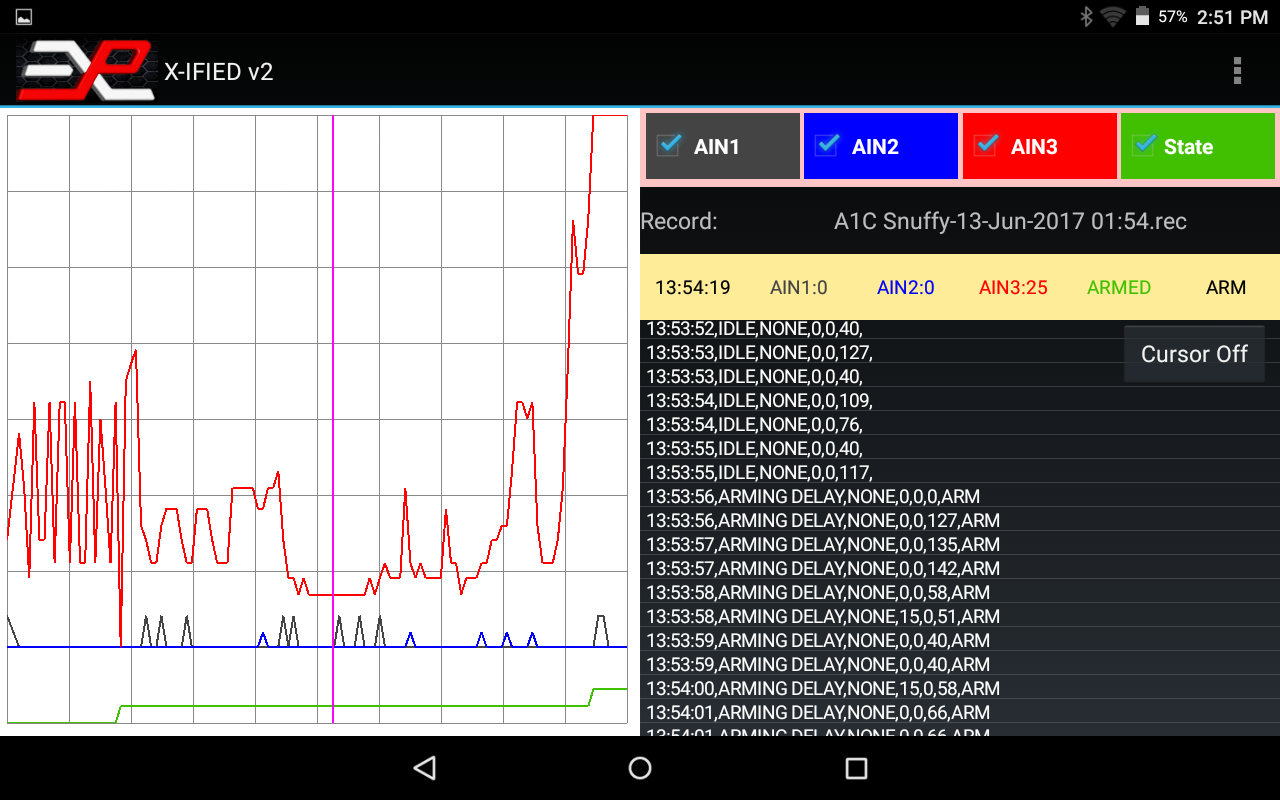Hide the State trace checkbox

click(x=1143, y=146)
